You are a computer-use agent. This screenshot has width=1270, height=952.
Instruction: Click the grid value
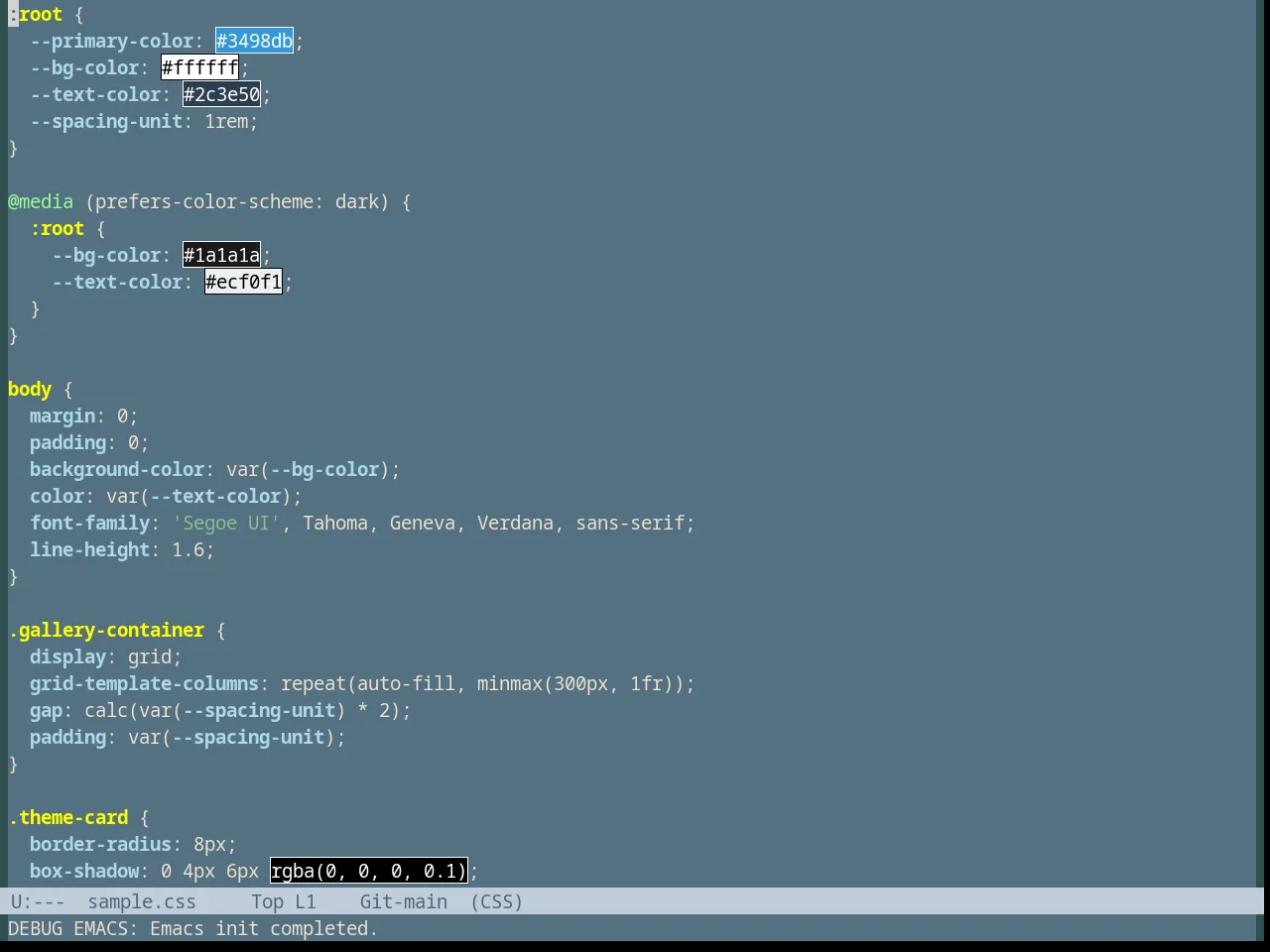[x=150, y=656]
